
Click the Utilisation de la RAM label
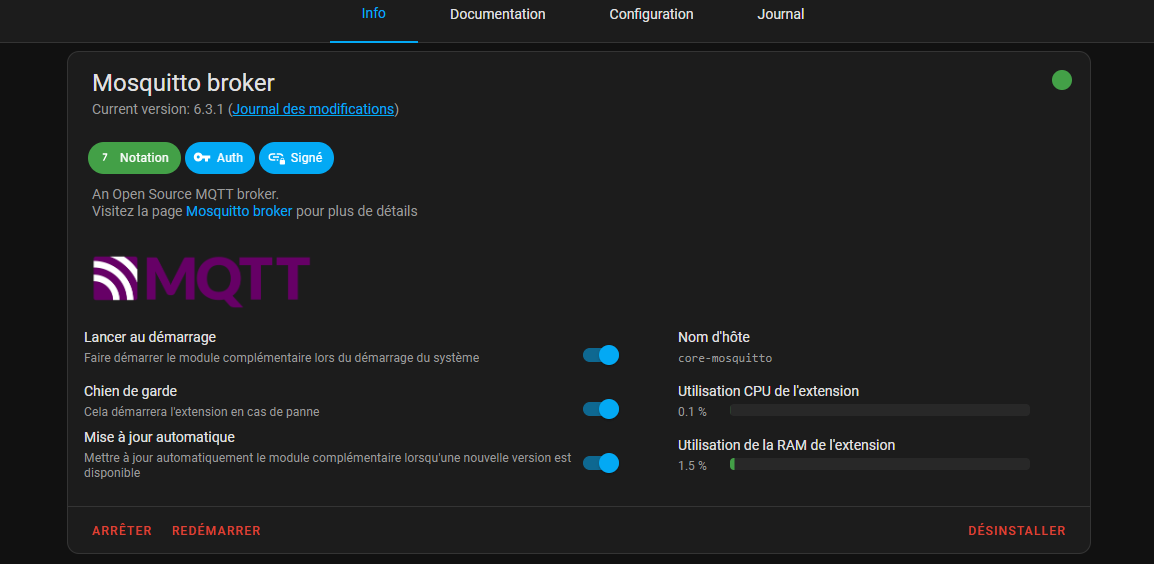click(x=786, y=445)
